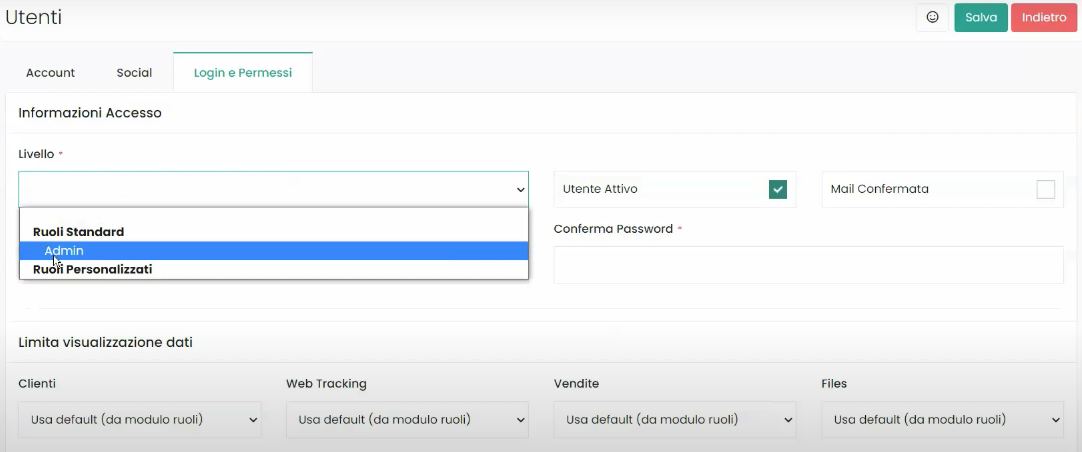Viewport: 1082px width, 452px height.
Task: Uncheck the Utente Attivo checkbox
Action: (x=778, y=189)
